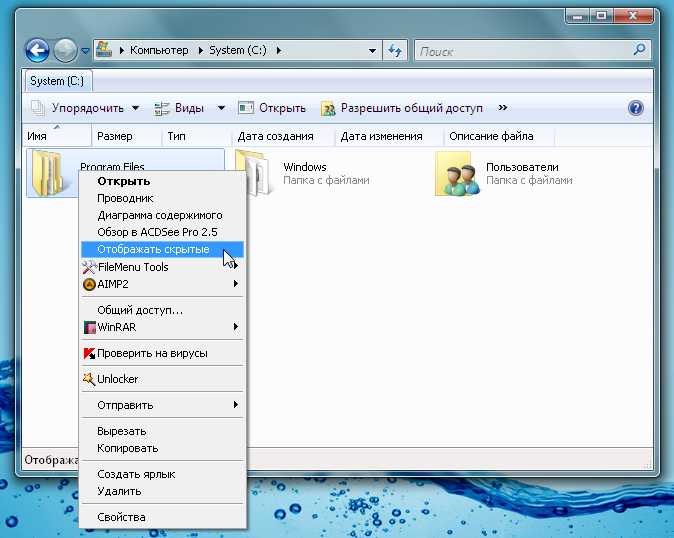Click the AIMP2 orange icon

click(x=89, y=284)
